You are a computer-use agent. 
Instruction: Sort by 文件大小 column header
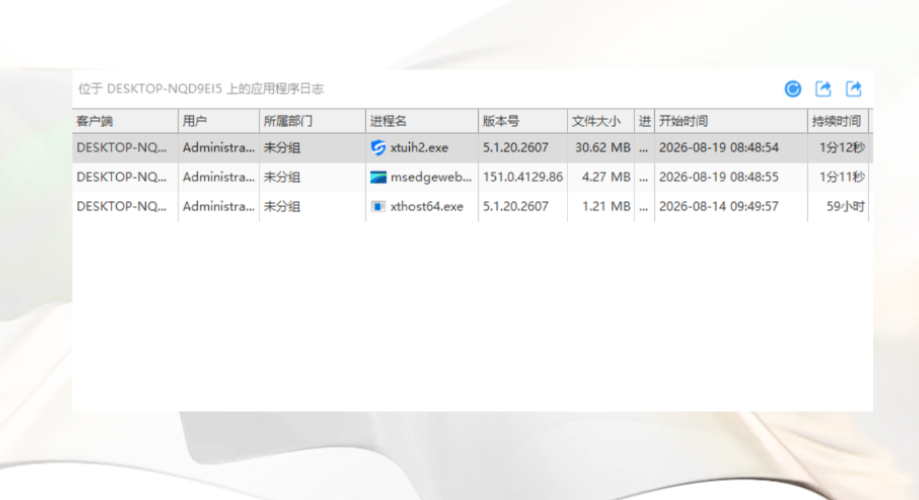(x=601, y=121)
